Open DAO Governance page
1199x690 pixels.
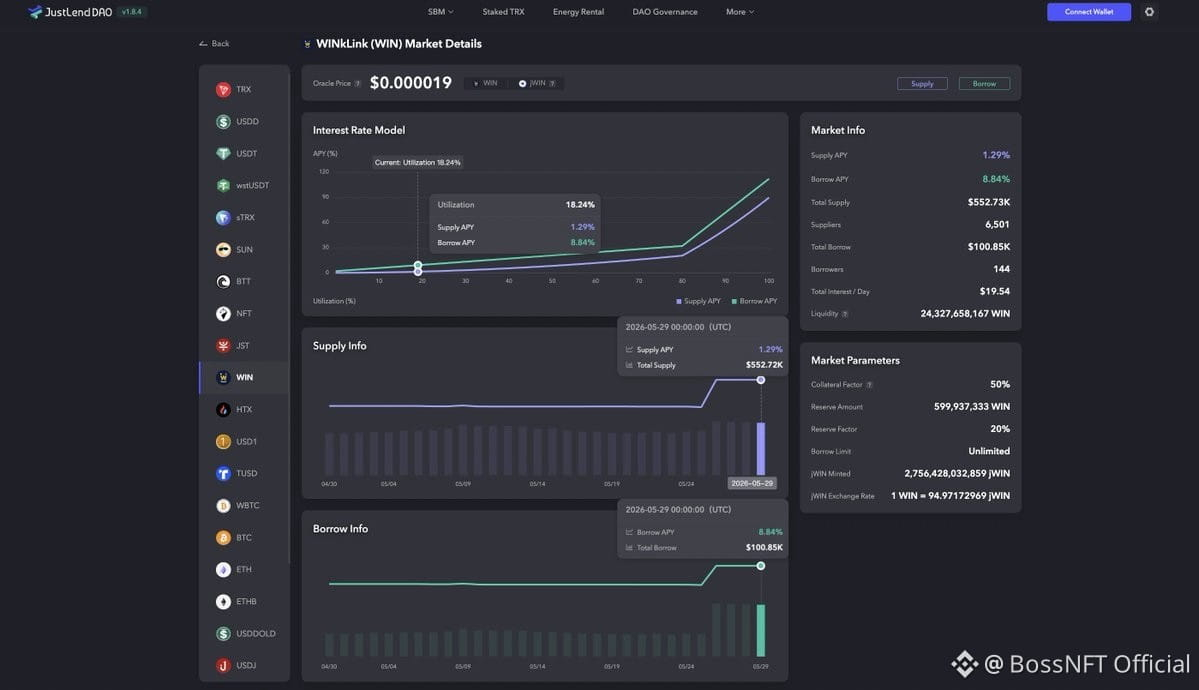(664, 11)
